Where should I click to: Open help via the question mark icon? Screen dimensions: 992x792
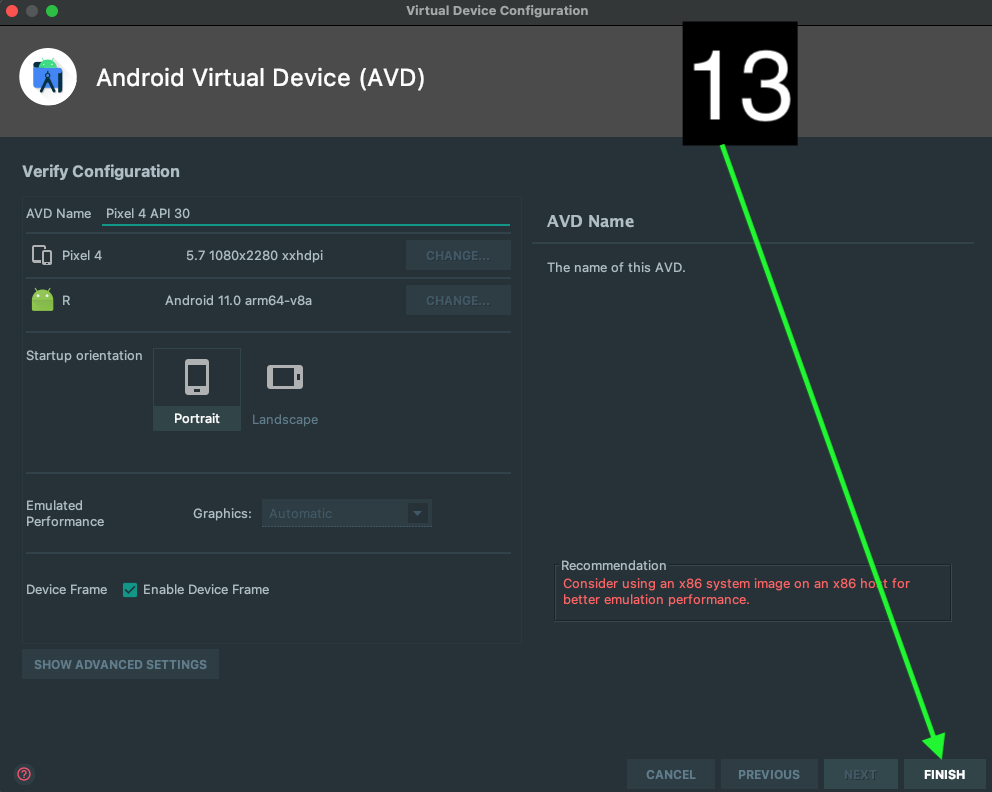click(23, 774)
